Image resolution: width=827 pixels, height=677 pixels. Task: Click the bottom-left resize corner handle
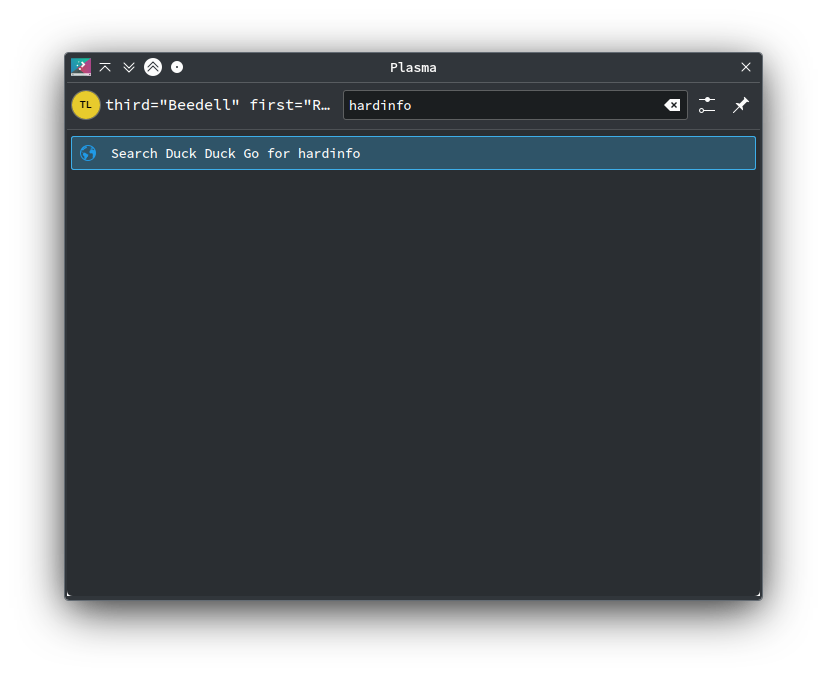tap(69, 594)
